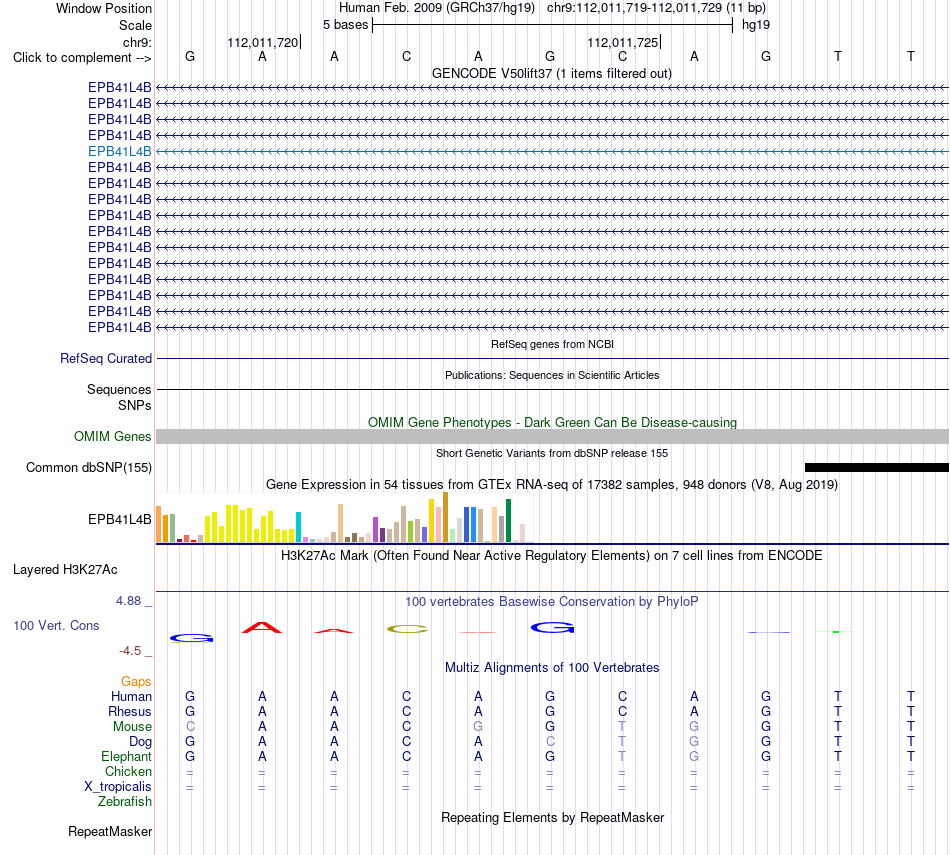This screenshot has width=950, height=855.
Task: Click the blue G PhyloP logo letter at the first base
Action: (x=191, y=638)
